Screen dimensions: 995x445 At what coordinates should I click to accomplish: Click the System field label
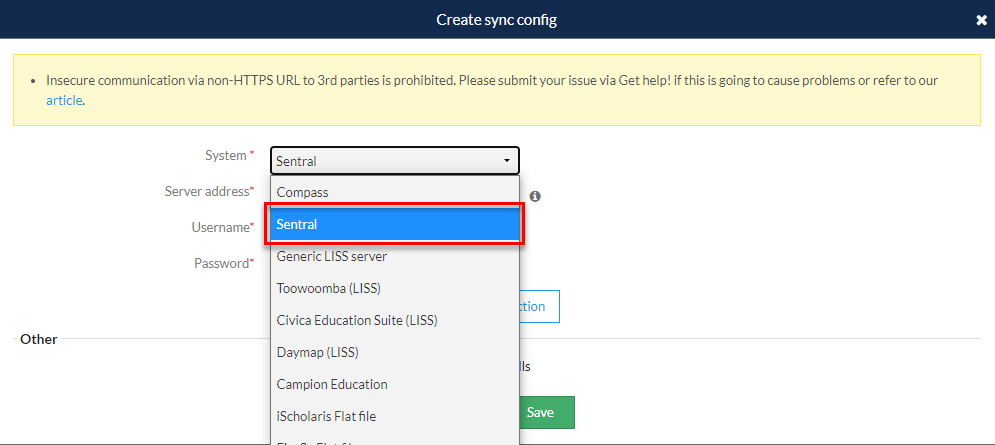(x=225, y=155)
